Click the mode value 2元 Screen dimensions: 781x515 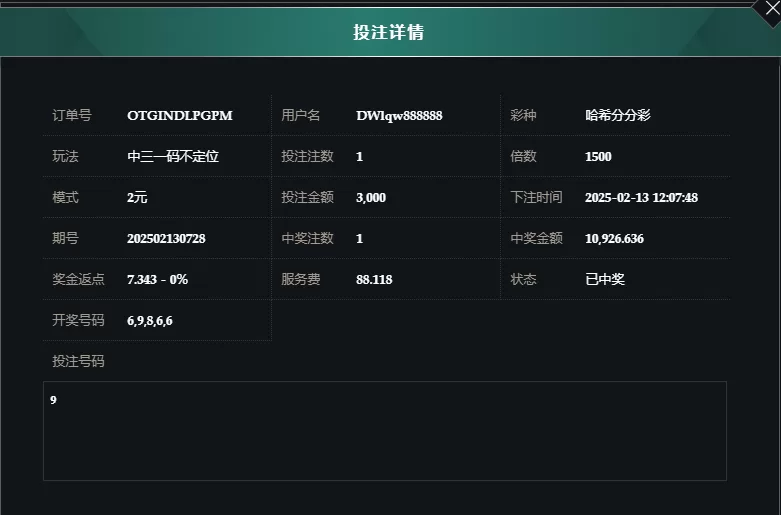(137, 198)
